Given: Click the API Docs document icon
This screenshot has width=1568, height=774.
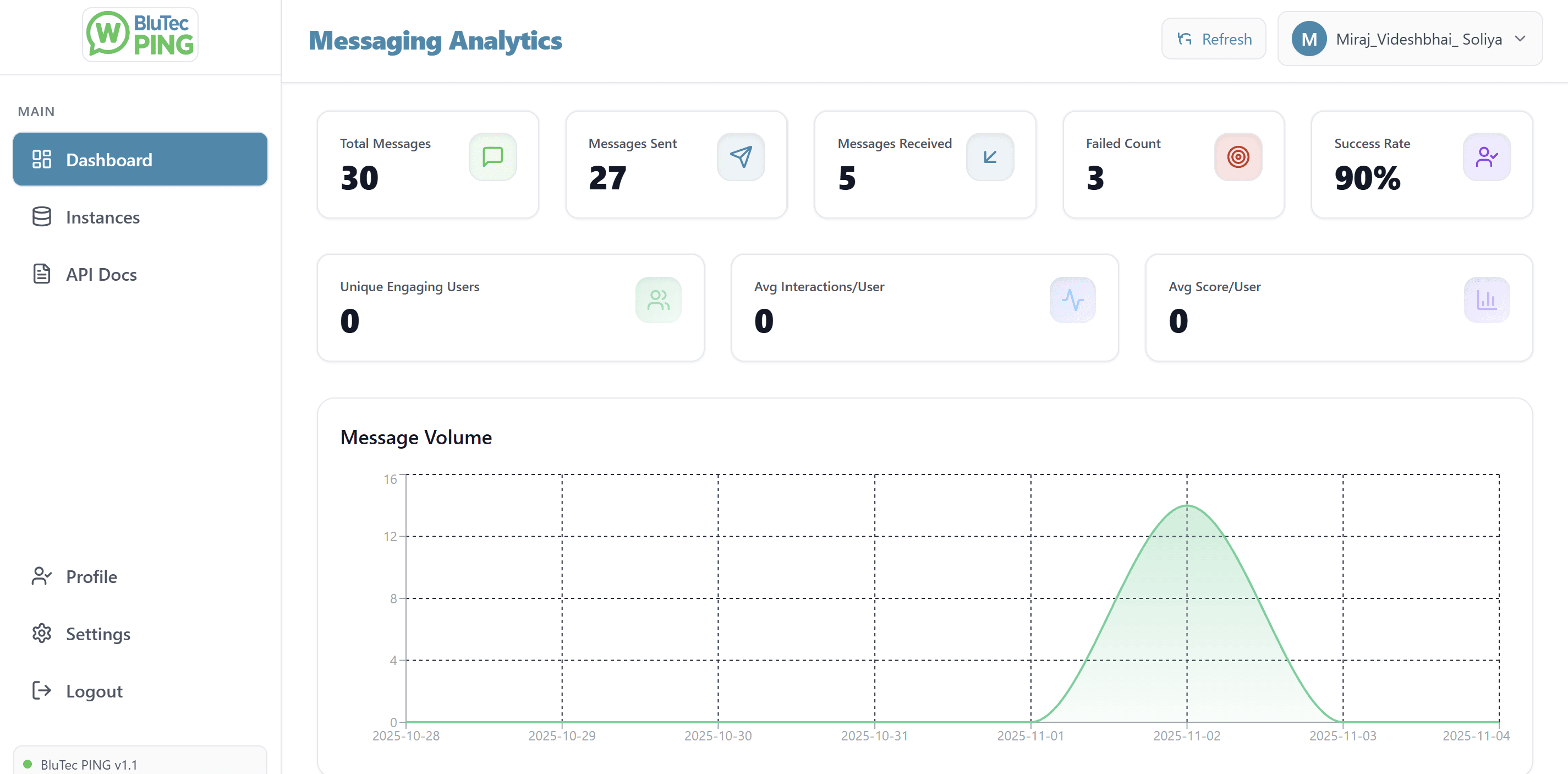Looking at the screenshot, I should pyautogui.click(x=41, y=274).
